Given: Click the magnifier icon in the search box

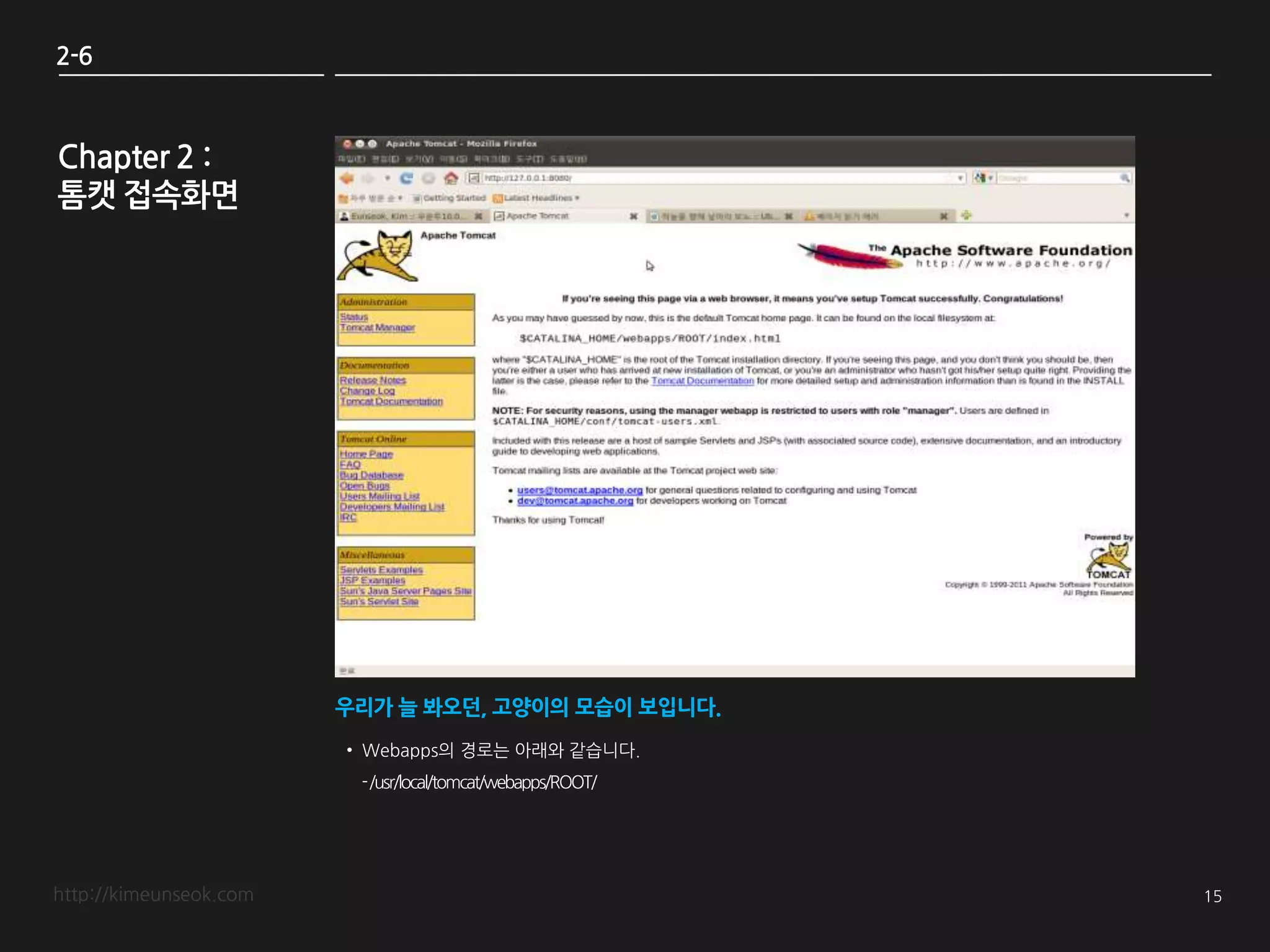Looking at the screenshot, I should [x=1125, y=178].
